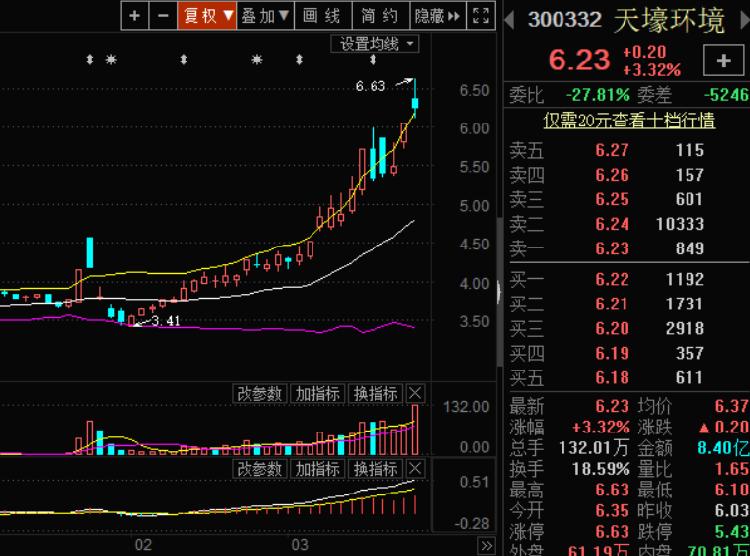Click 换指标 in the MACD panel

pos(376,469)
